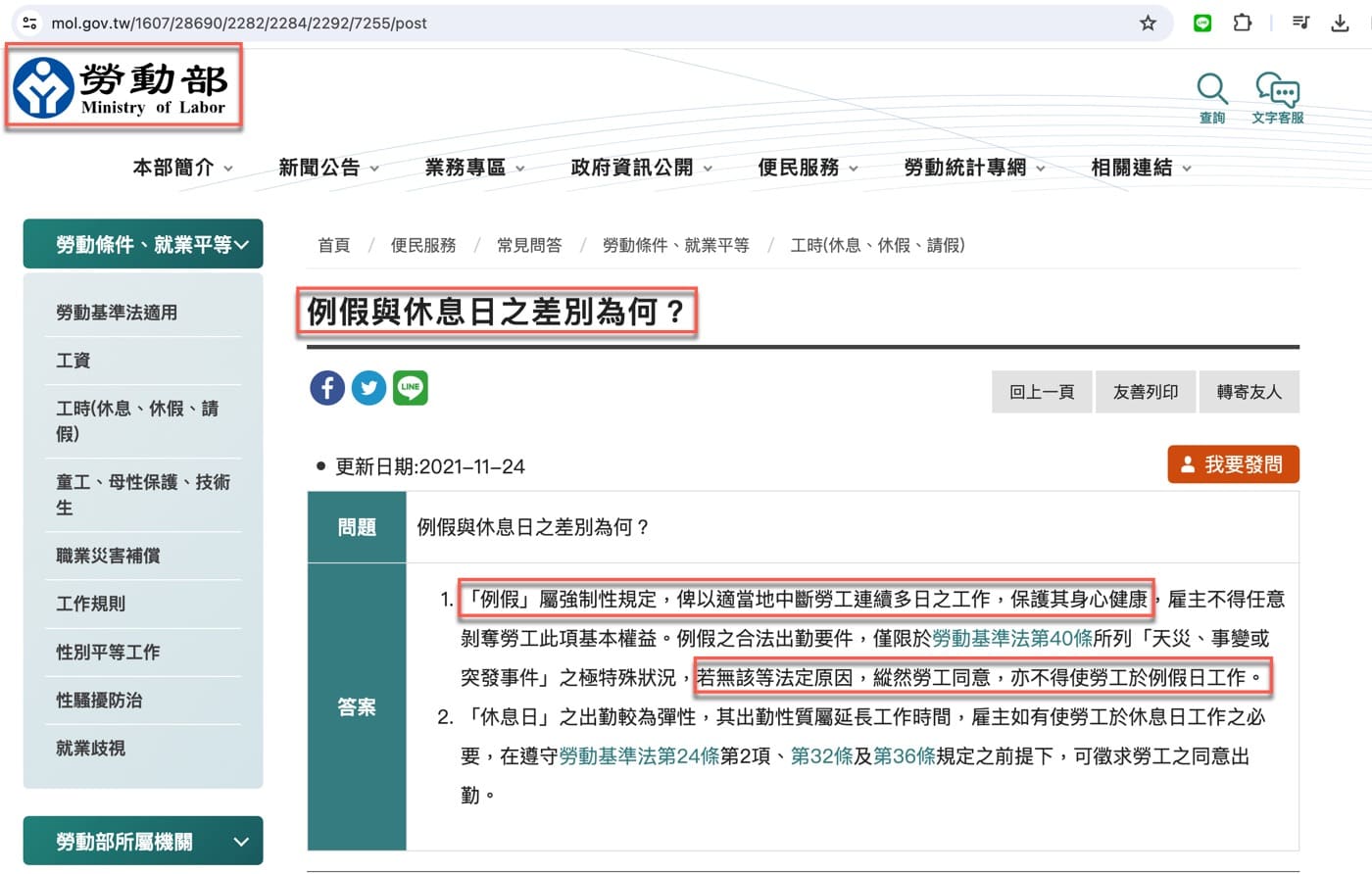Expand the 勞動統計專網 menu
Screen dimensions: 1372x874
(x=974, y=168)
